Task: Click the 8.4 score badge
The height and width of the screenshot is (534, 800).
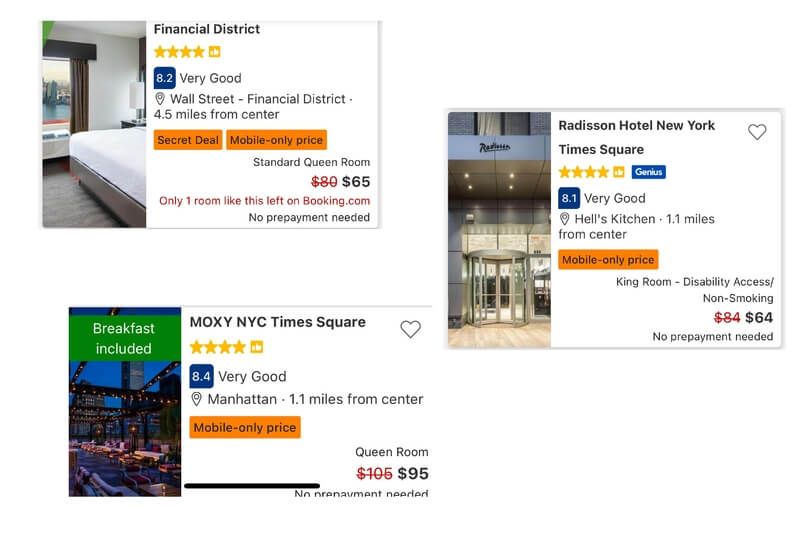Action: point(201,376)
